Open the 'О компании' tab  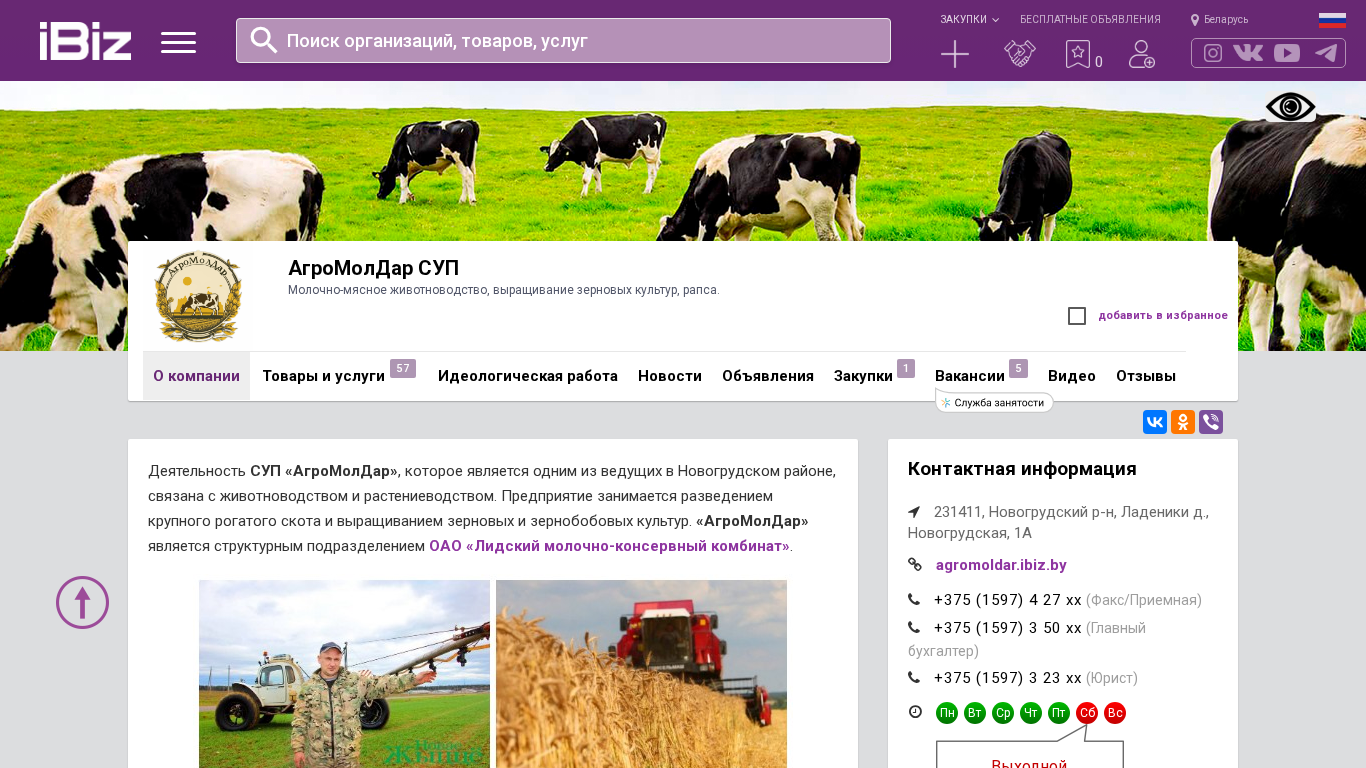tap(196, 376)
